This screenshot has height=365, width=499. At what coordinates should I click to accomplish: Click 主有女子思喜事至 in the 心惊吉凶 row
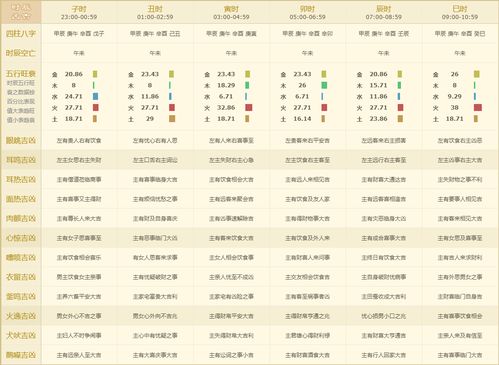click(79, 238)
